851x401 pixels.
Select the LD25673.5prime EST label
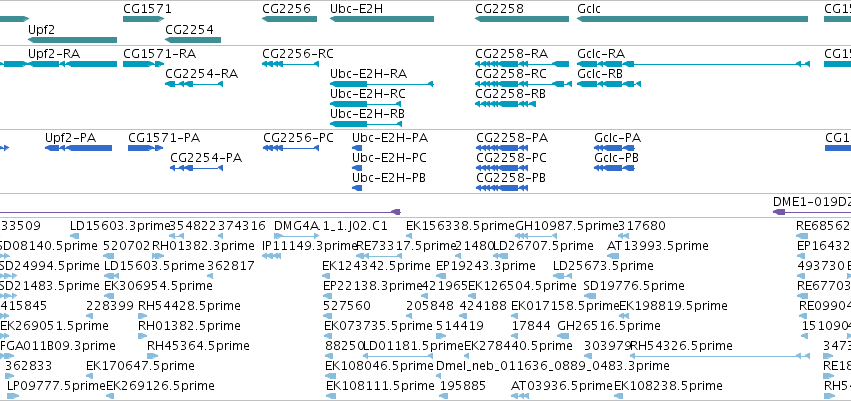(x=603, y=266)
